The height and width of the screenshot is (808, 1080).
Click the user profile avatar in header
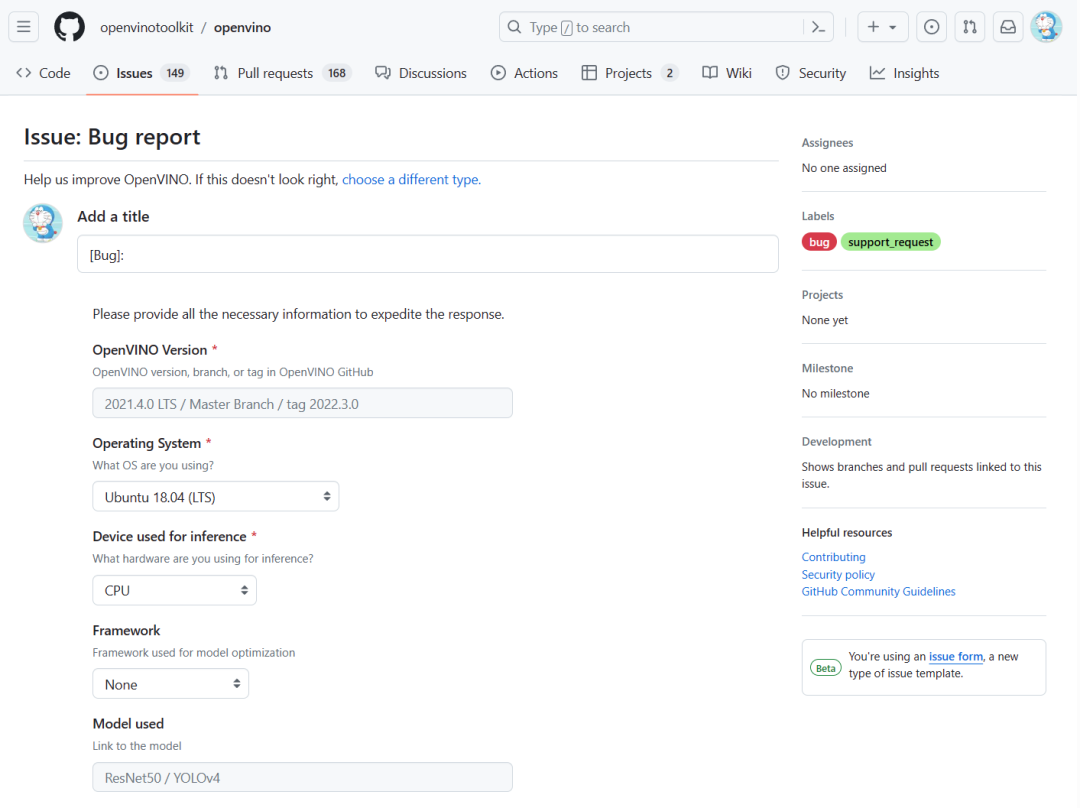(x=1046, y=27)
